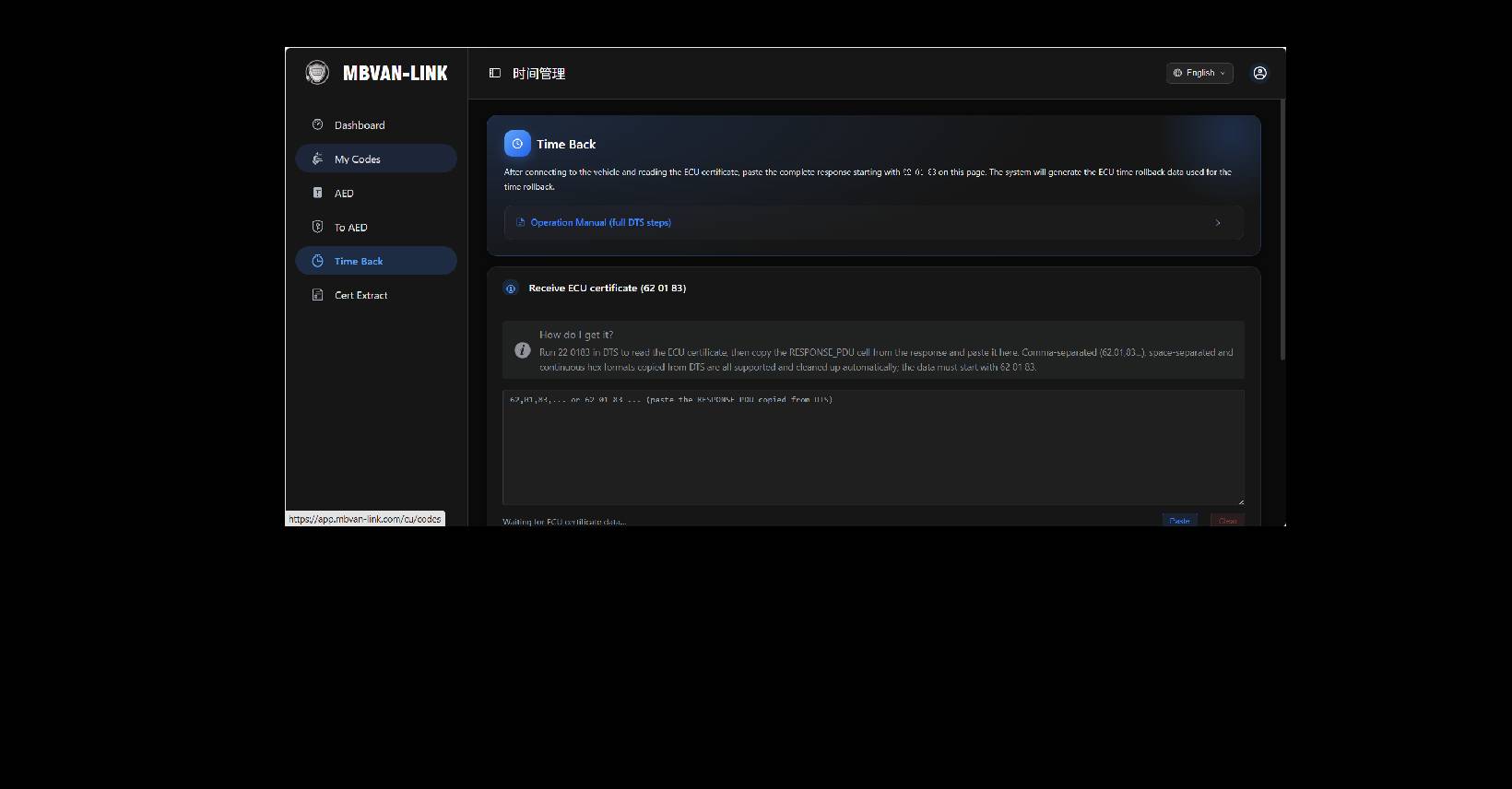Screen dimensions: 1512x789
Task: Select Time Back in the sidebar
Action: (376, 261)
